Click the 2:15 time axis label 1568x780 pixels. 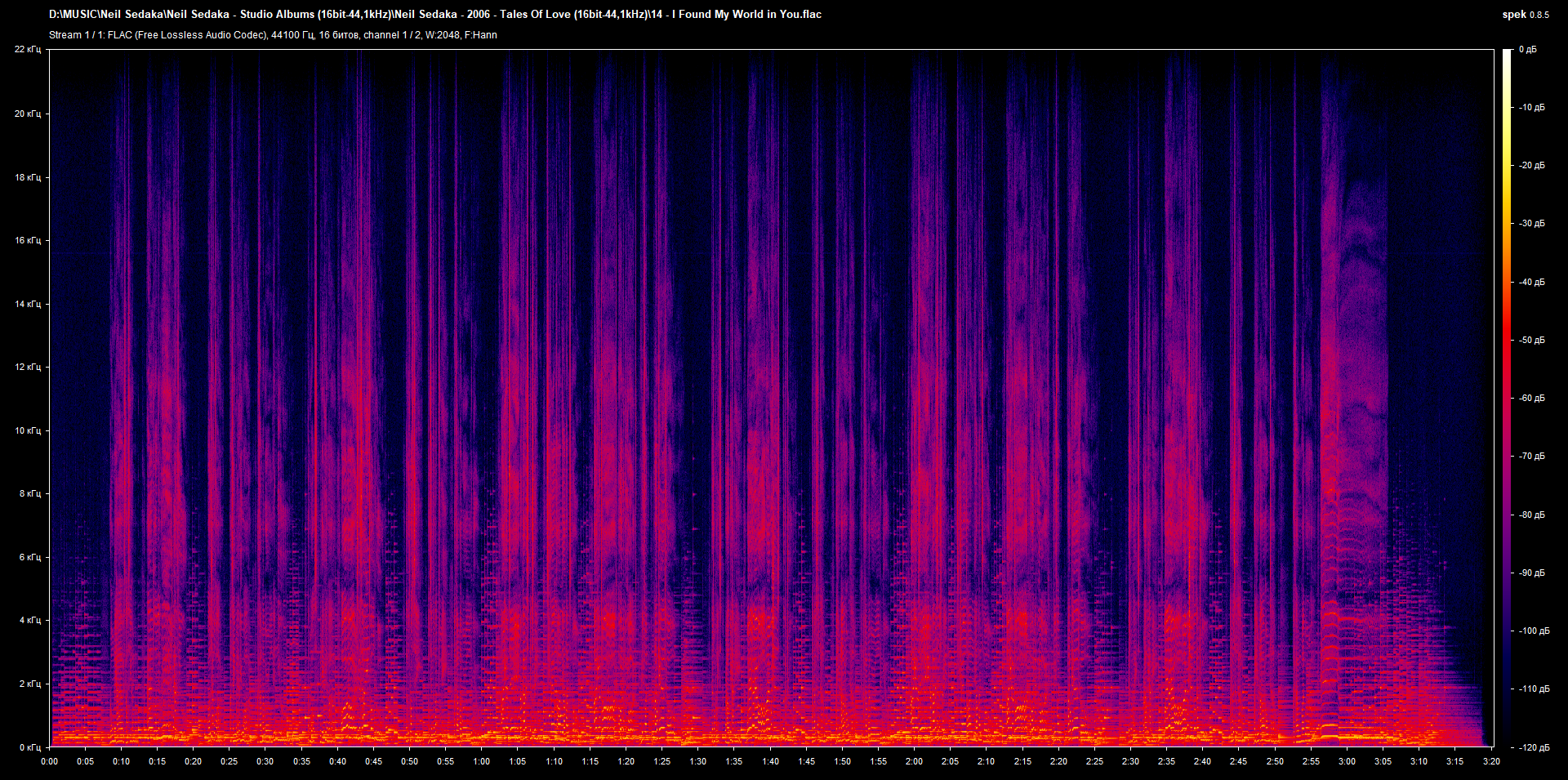click(1022, 761)
